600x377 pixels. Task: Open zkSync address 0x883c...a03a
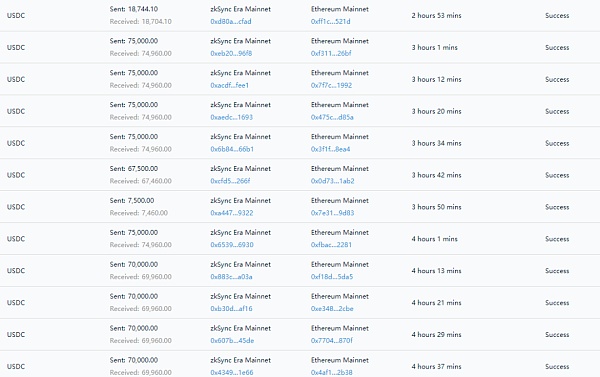click(231, 277)
